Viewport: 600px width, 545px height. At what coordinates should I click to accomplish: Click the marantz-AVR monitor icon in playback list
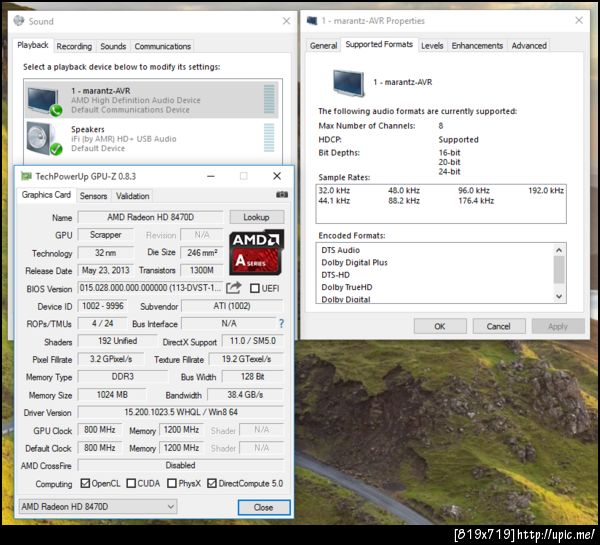(x=44, y=101)
